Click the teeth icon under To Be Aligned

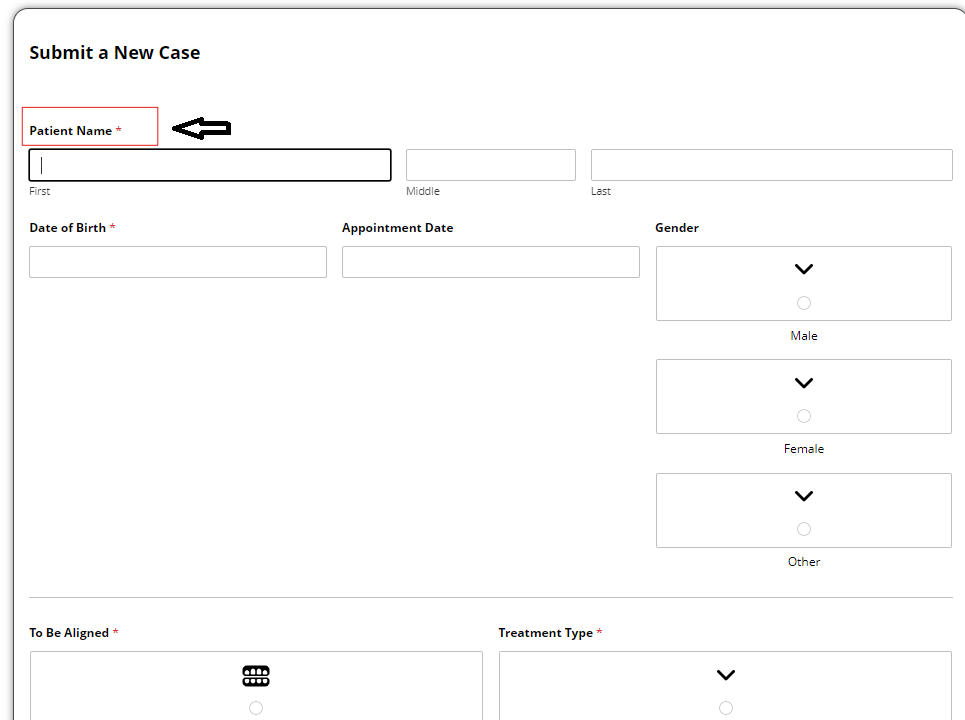[256, 676]
